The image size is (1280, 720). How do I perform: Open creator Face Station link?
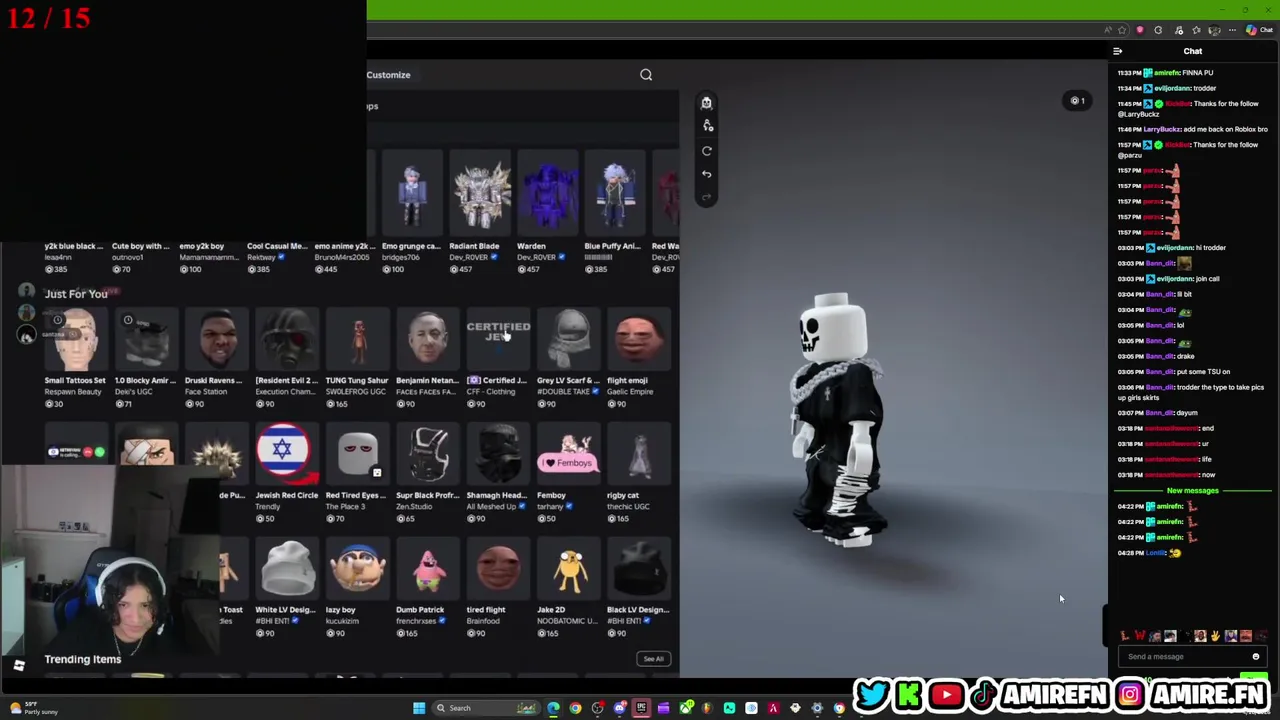point(205,392)
